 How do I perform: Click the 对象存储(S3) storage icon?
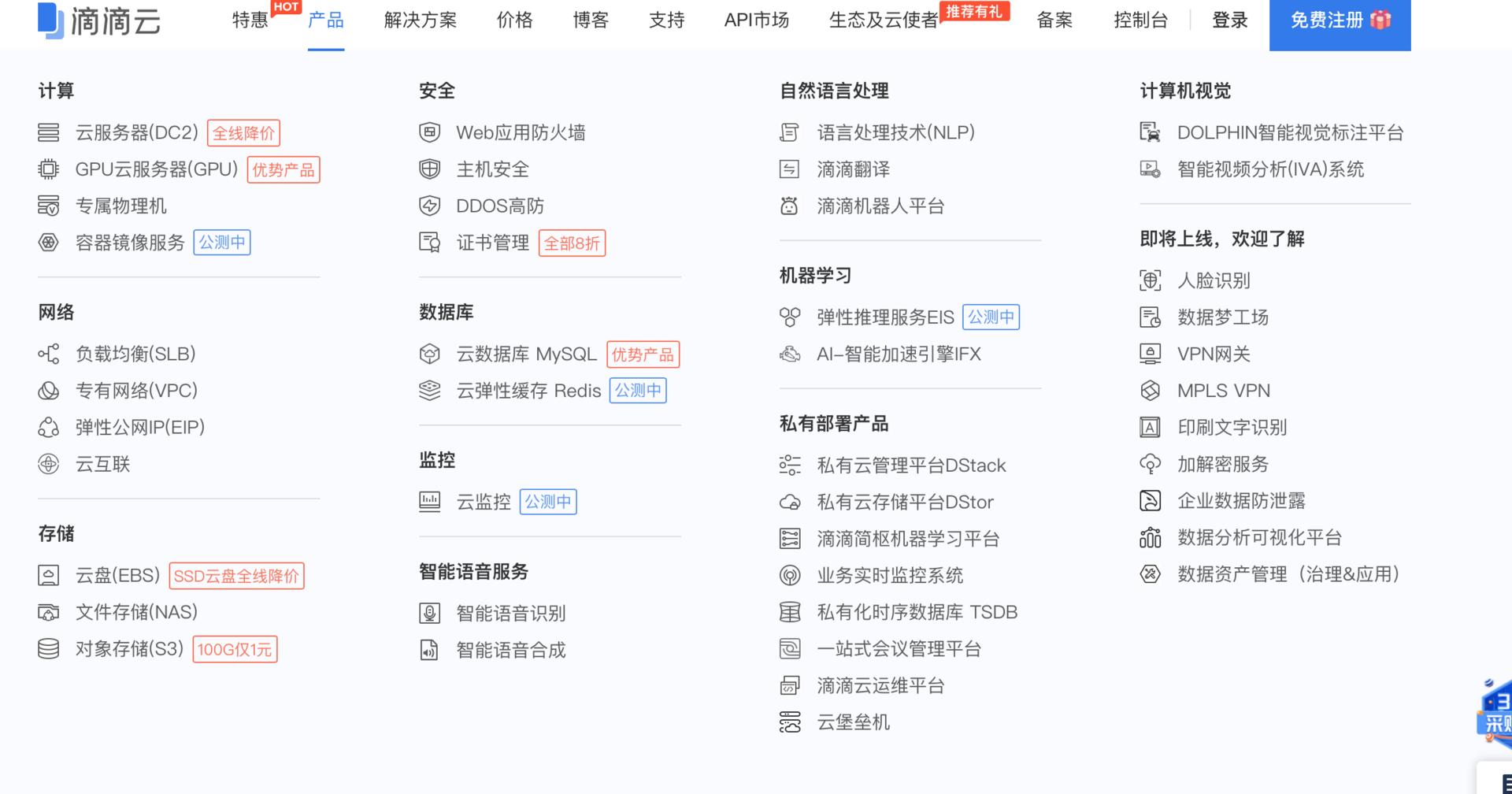pos(48,648)
